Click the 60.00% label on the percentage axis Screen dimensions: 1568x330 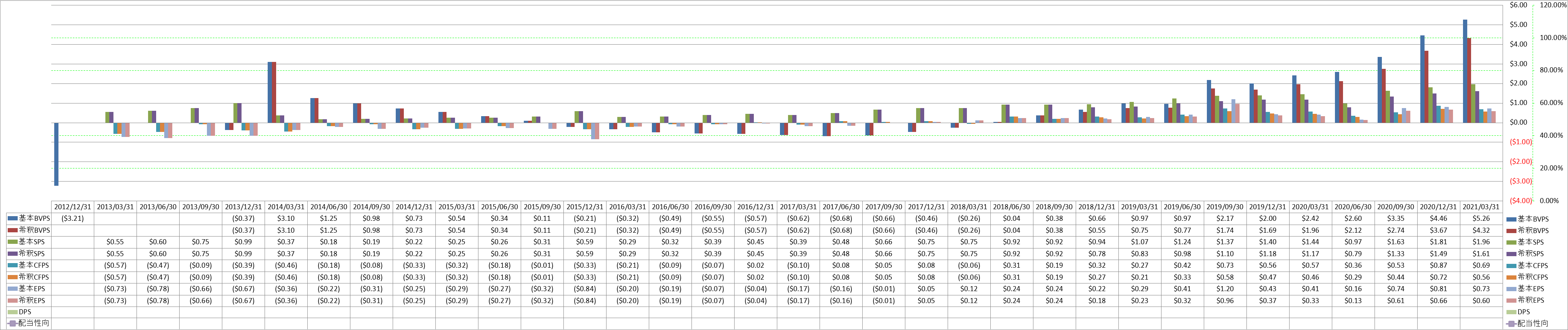point(1551,102)
